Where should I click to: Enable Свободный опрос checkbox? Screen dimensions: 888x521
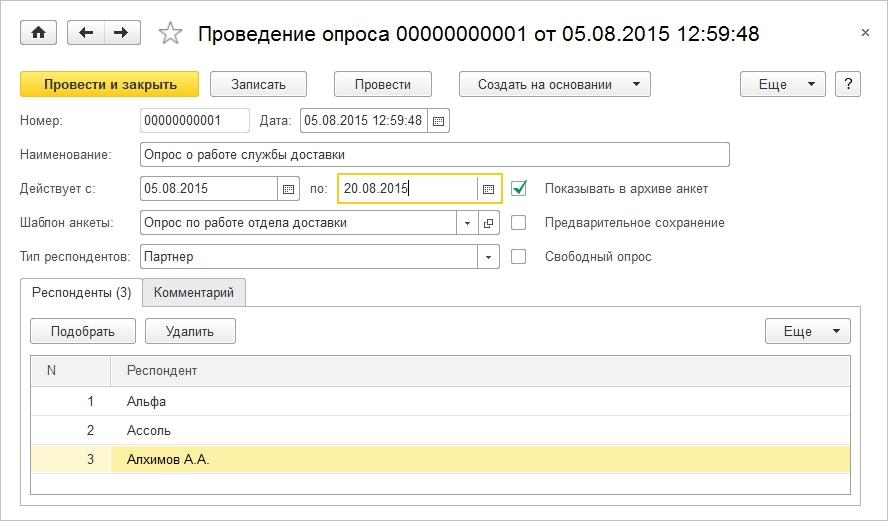tap(519, 257)
